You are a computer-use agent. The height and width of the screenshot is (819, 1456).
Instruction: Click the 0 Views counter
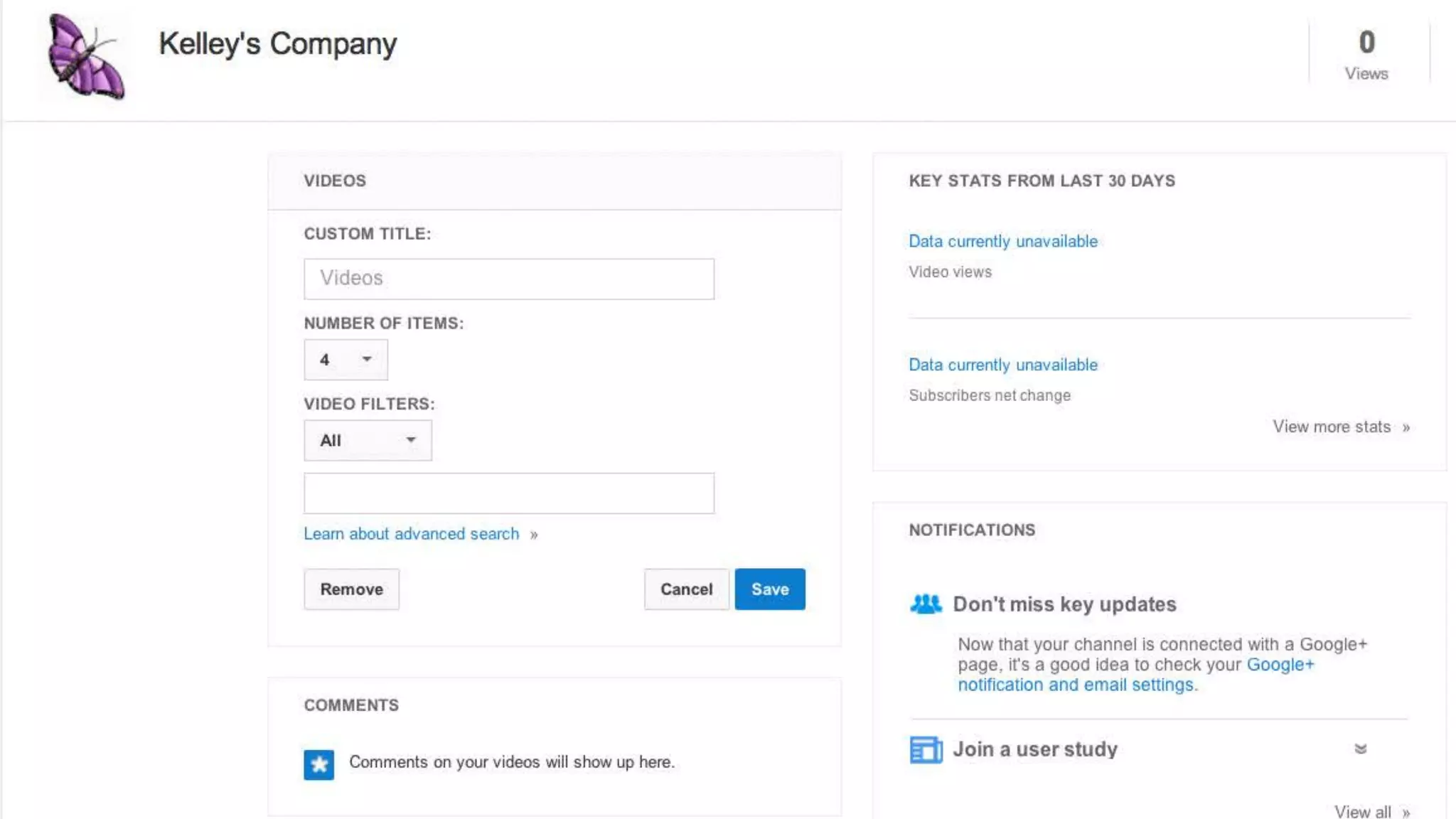[x=1366, y=55]
